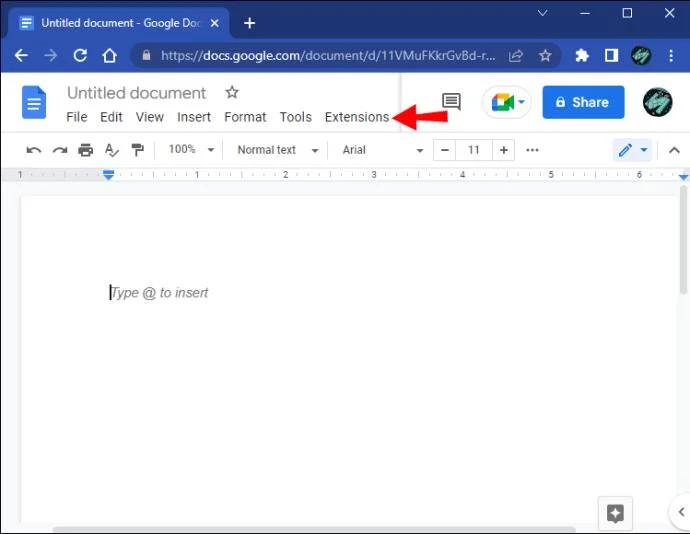Star the Untitled document
Viewport: 690px width, 534px height.
point(232,92)
